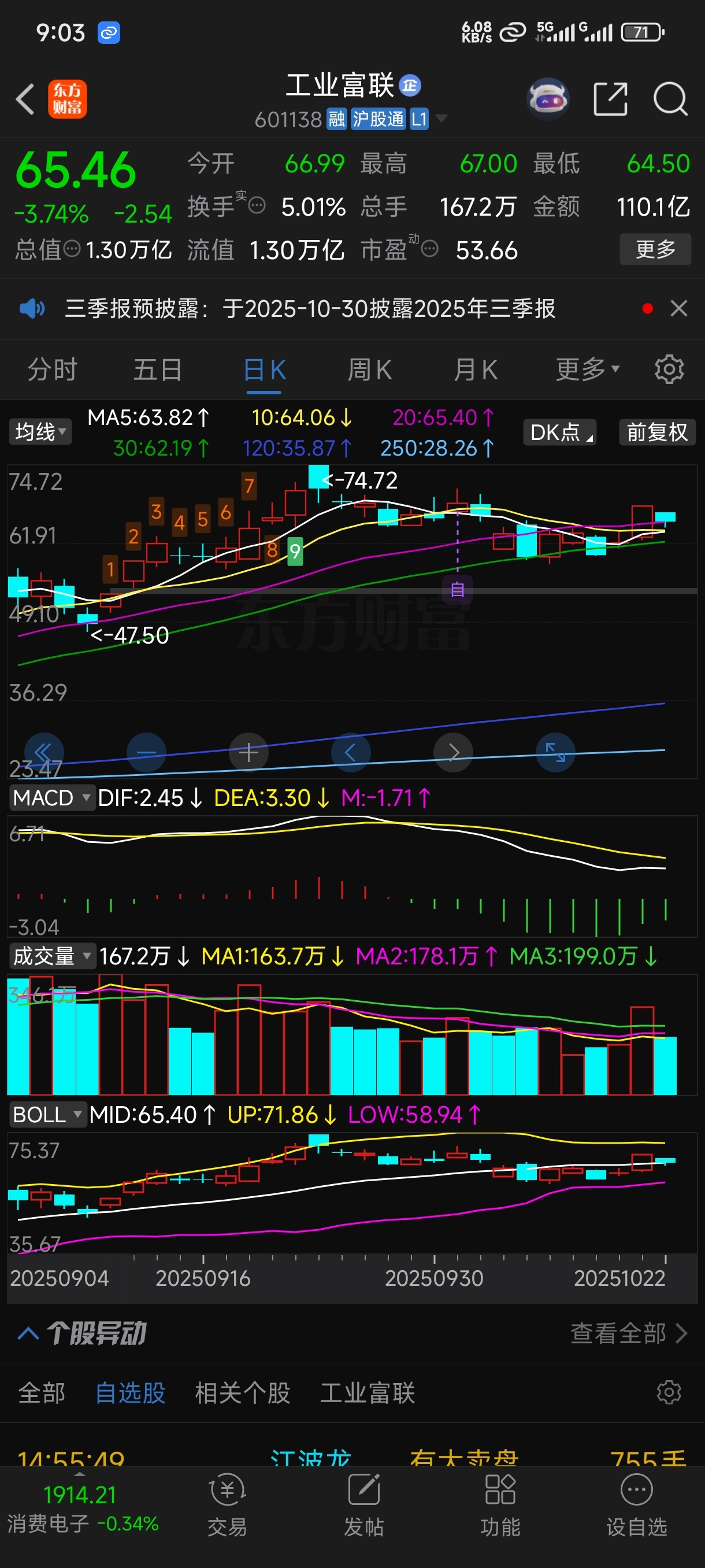Open the 均线 indicator dropdown

click(40, 431)
